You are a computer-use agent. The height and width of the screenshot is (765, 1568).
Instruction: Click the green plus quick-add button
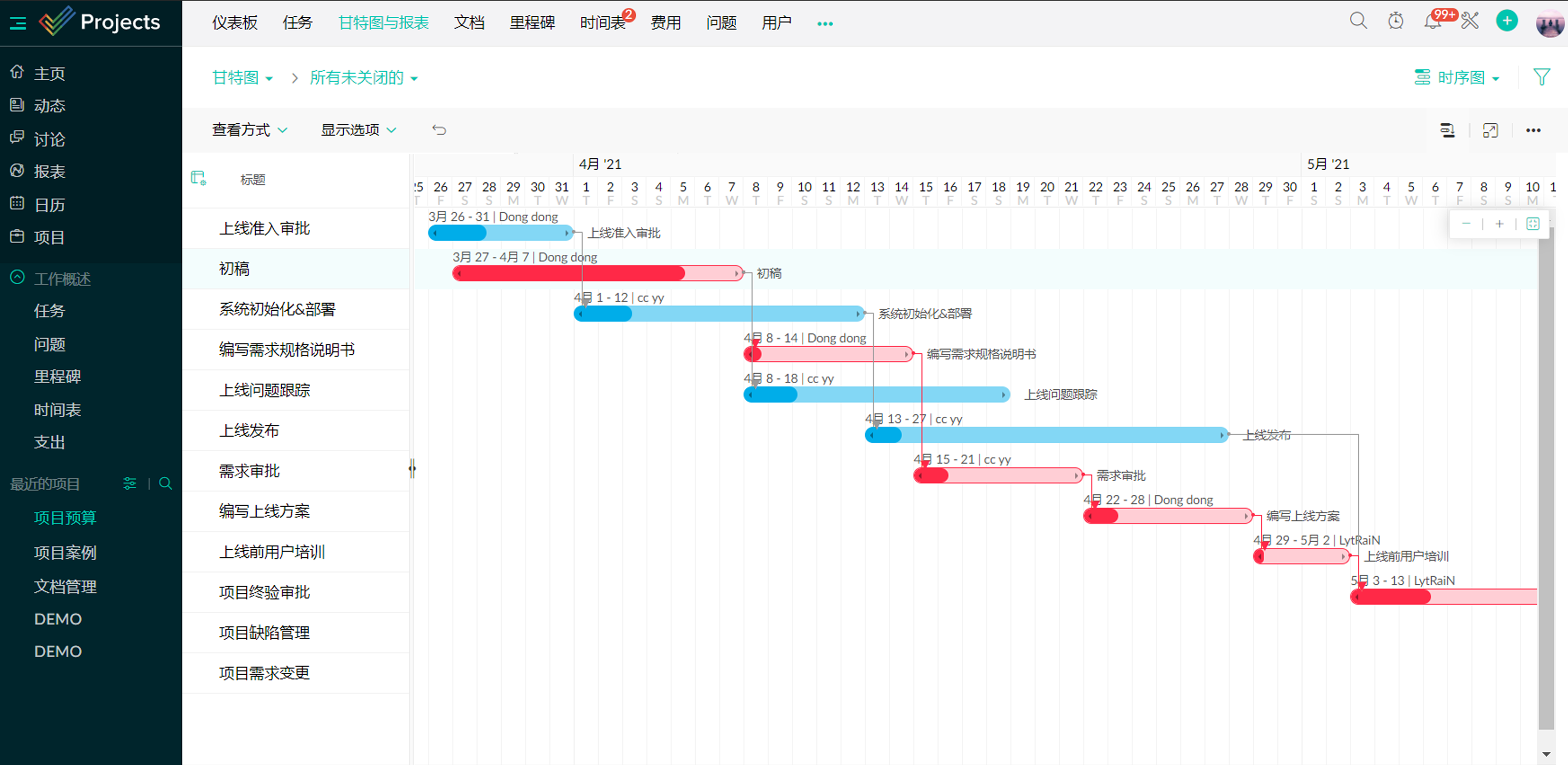1507,21
